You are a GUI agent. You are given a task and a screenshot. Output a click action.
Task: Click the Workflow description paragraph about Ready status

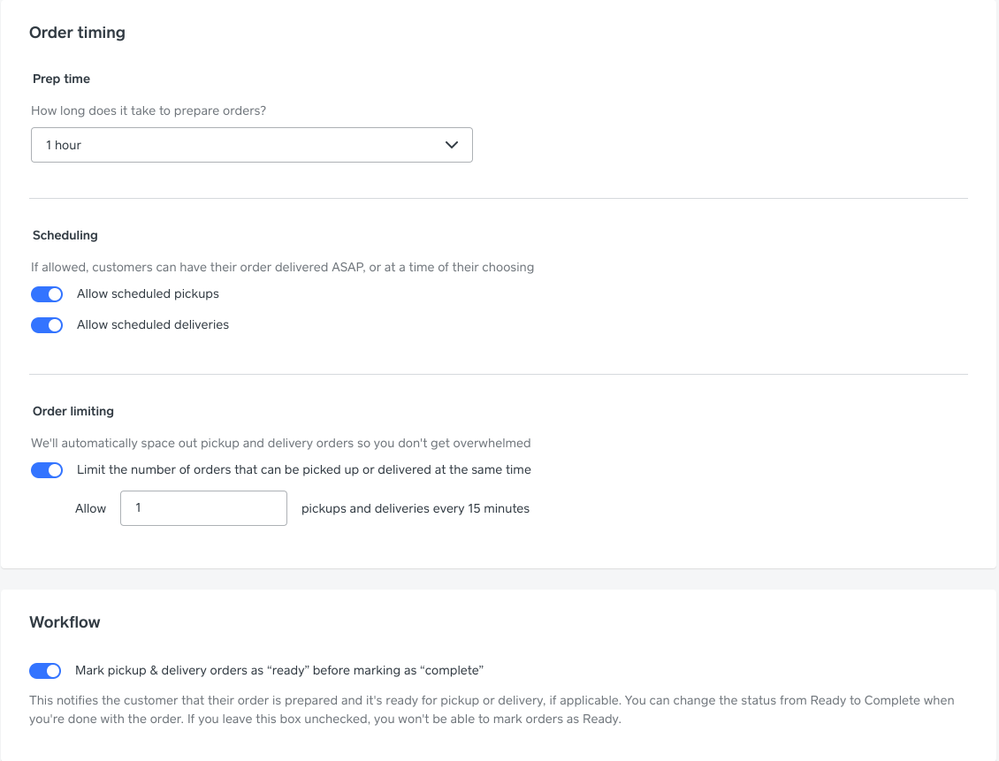coord(492,709)
